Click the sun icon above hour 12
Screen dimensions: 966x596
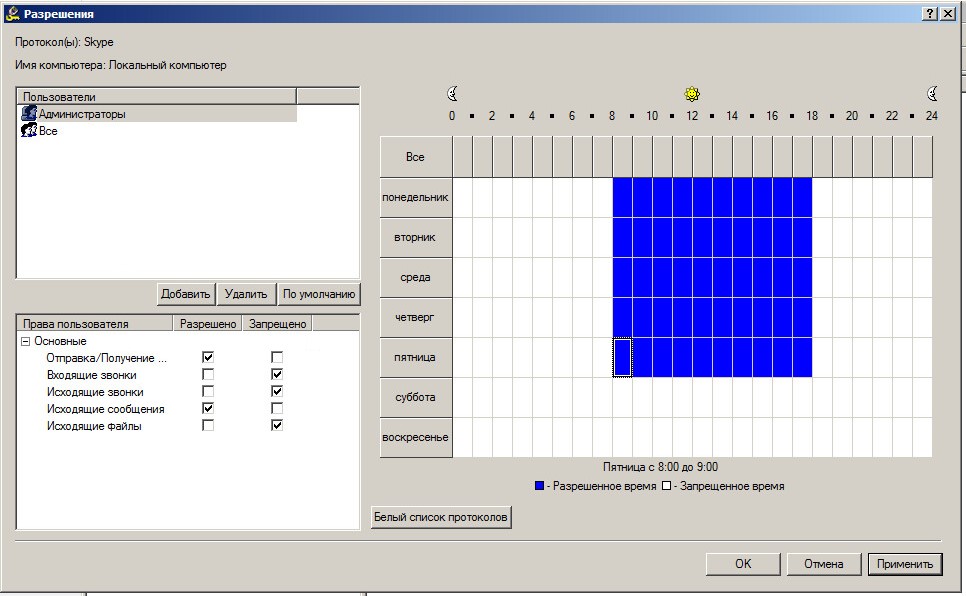[692, 94]
